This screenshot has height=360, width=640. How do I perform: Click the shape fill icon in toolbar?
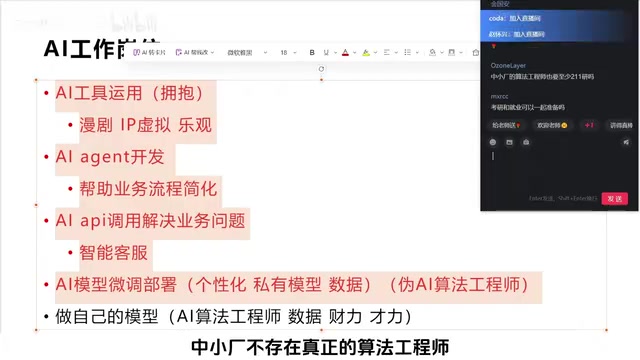432,53
